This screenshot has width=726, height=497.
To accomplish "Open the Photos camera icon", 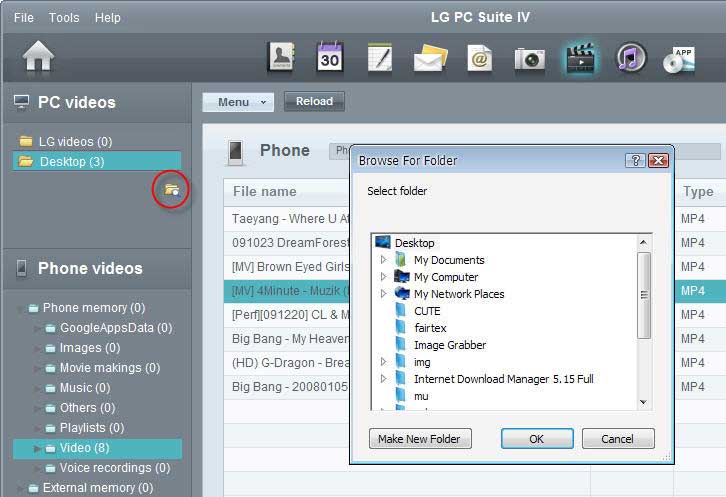I will pos(529,59).
